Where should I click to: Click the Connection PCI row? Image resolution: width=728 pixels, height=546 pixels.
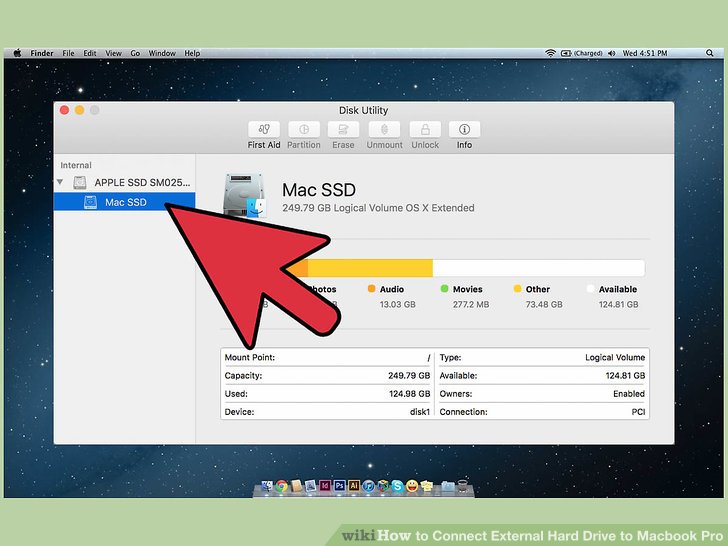(x=542, y=411)
